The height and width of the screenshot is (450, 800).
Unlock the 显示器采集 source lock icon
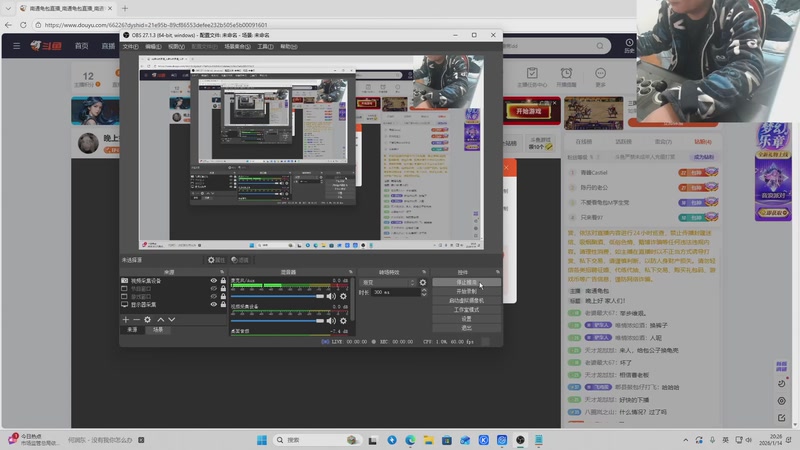(x=223, y=305)
